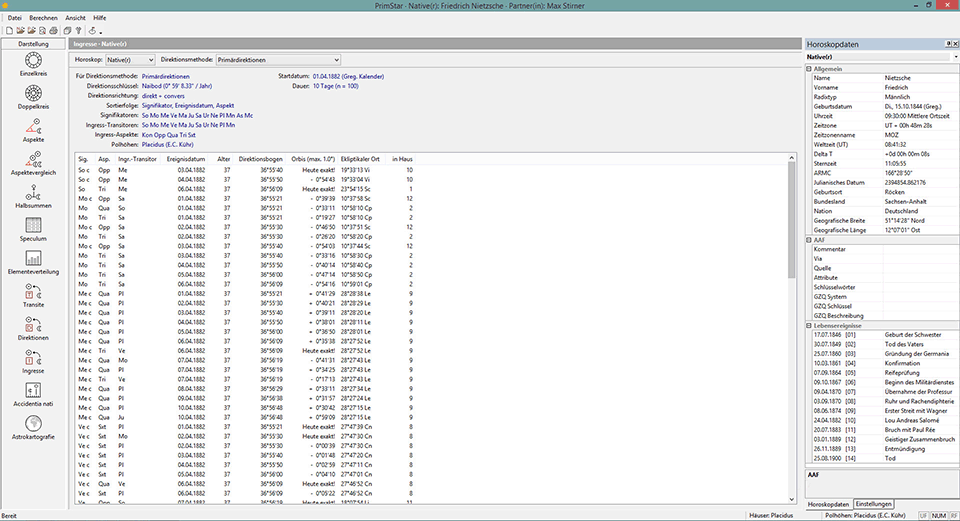Viewport: 960px width, 521px height.
Task: Sort by the Ereignisdatum column header
Action: [186, 159]
